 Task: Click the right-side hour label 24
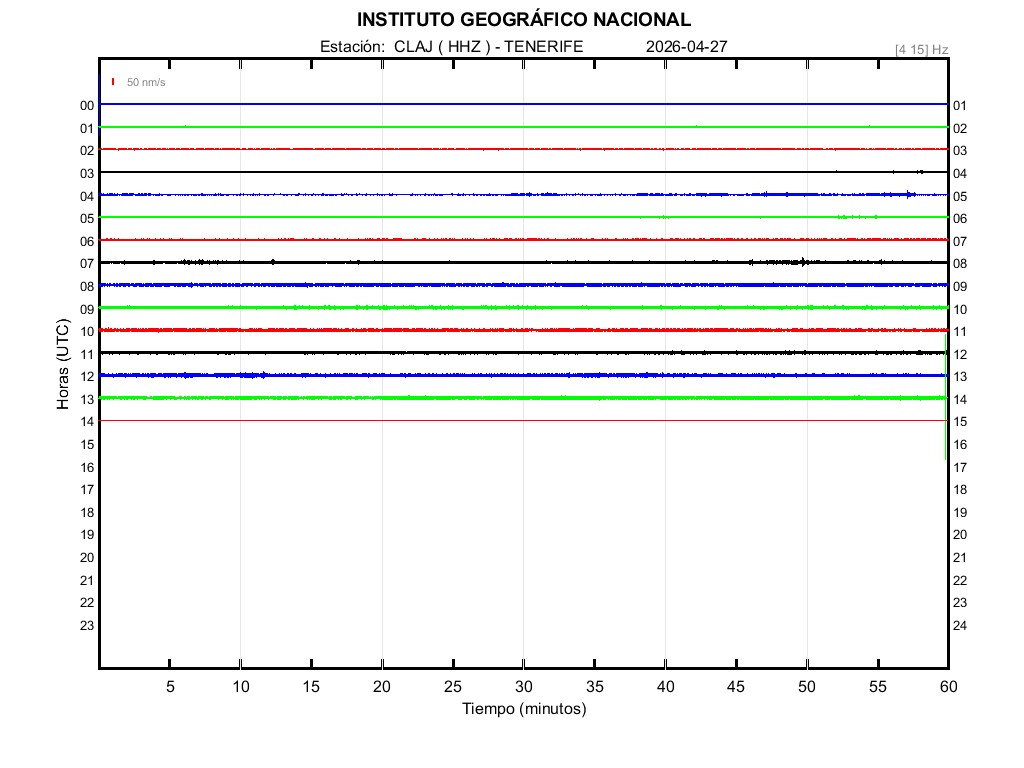(960, 626)
